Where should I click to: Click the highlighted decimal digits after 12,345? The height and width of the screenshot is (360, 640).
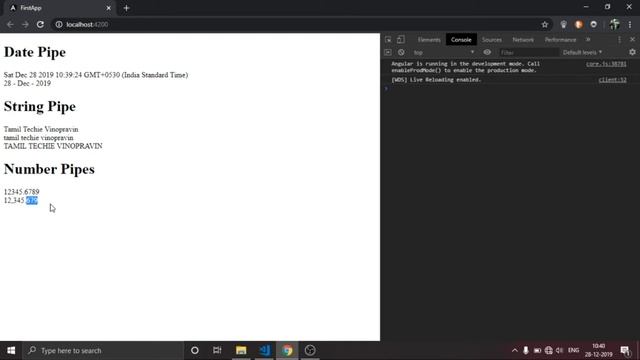[x=32, y=200]
